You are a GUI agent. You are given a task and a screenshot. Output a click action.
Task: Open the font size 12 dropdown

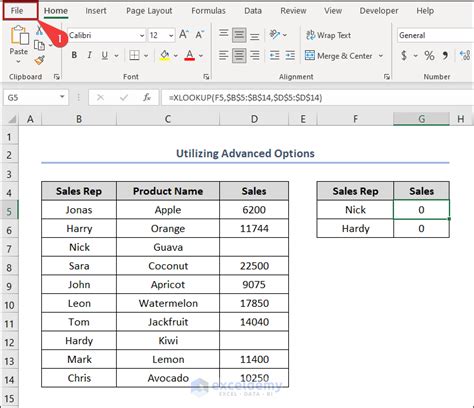click(x=171, y=35)
